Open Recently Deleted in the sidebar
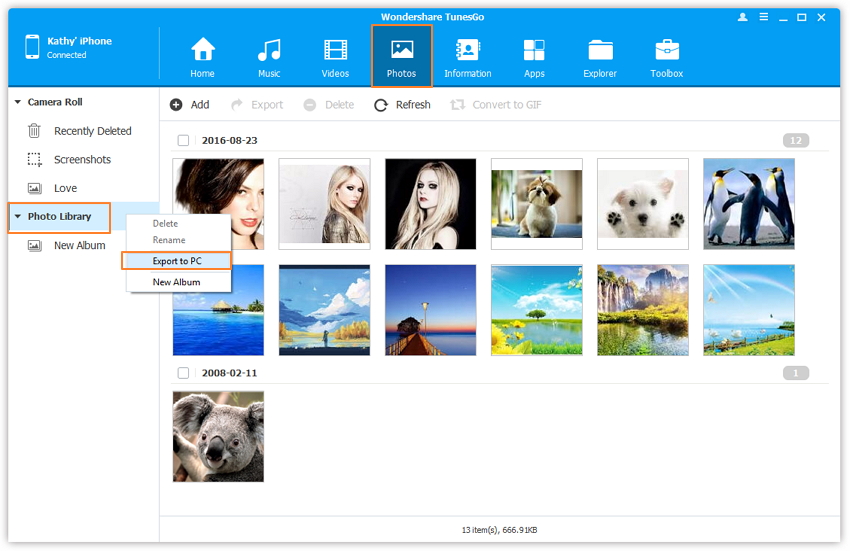850x551 pixels. (x=92, y=131)
